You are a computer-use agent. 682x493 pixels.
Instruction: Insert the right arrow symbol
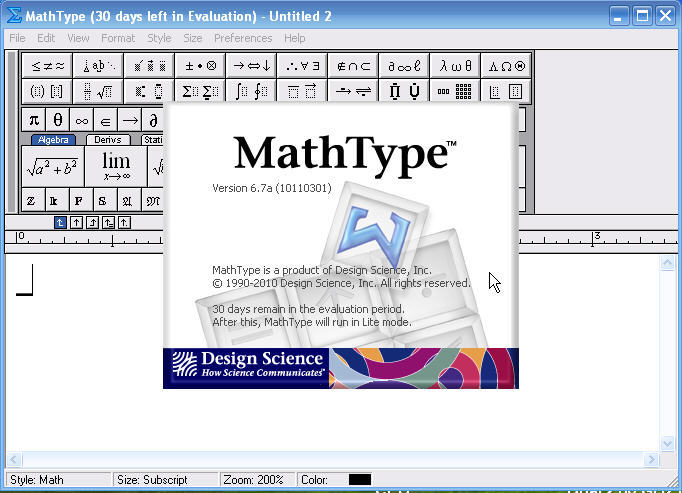tap(129, 120)
